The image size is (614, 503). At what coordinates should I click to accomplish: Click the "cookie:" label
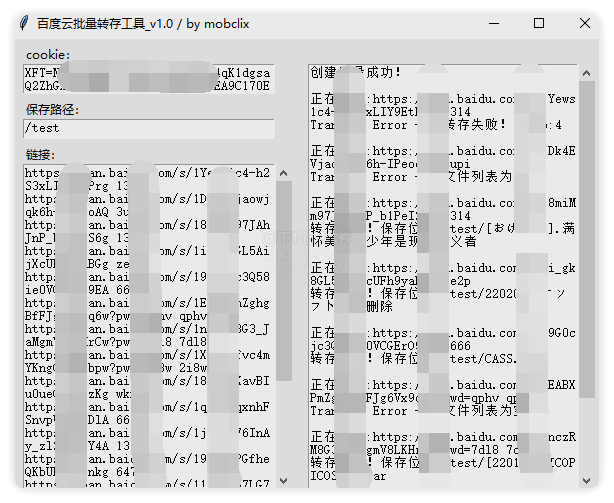tap(48, 55)
